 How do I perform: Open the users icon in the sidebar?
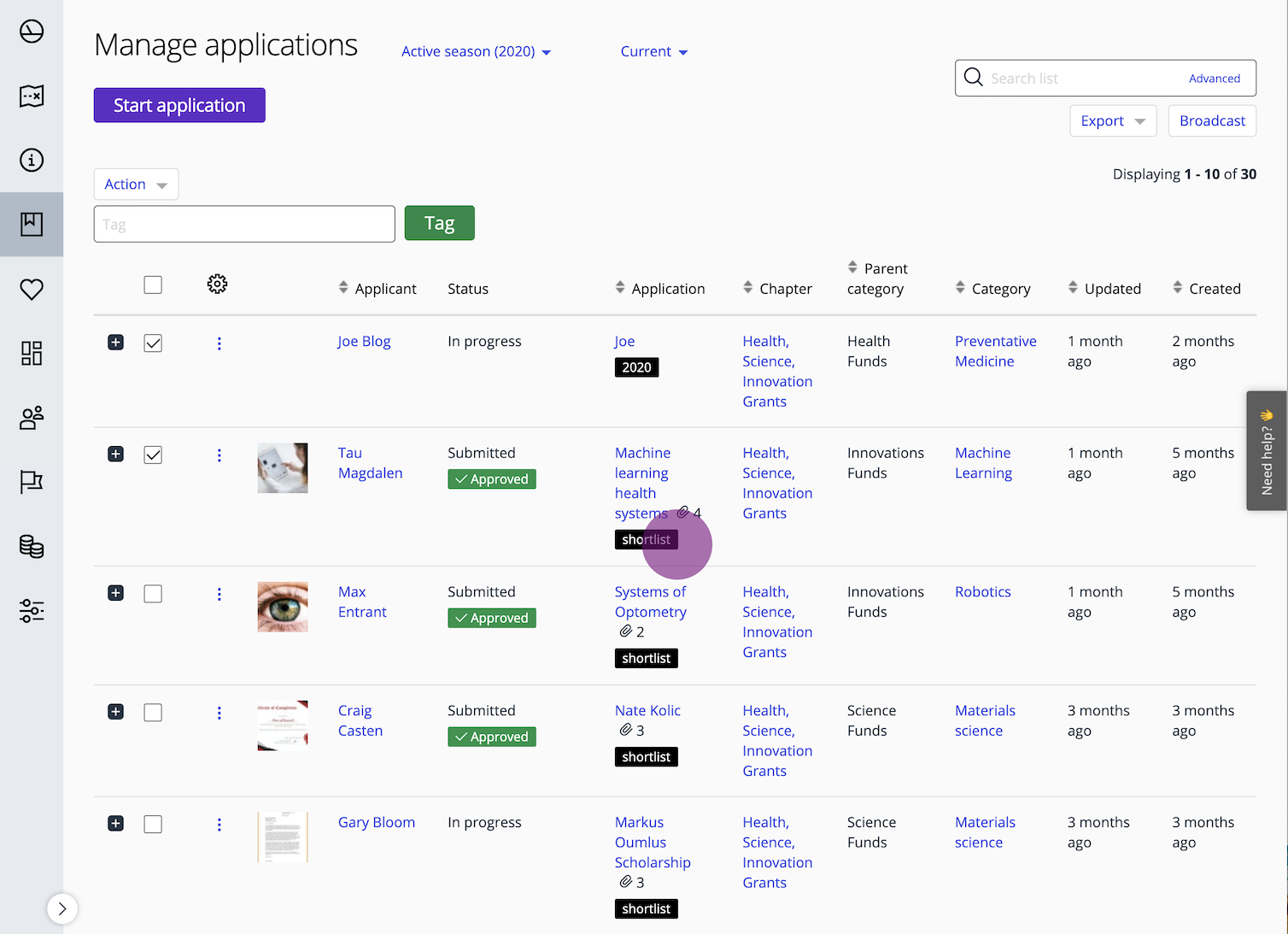[x=32, y=418]
